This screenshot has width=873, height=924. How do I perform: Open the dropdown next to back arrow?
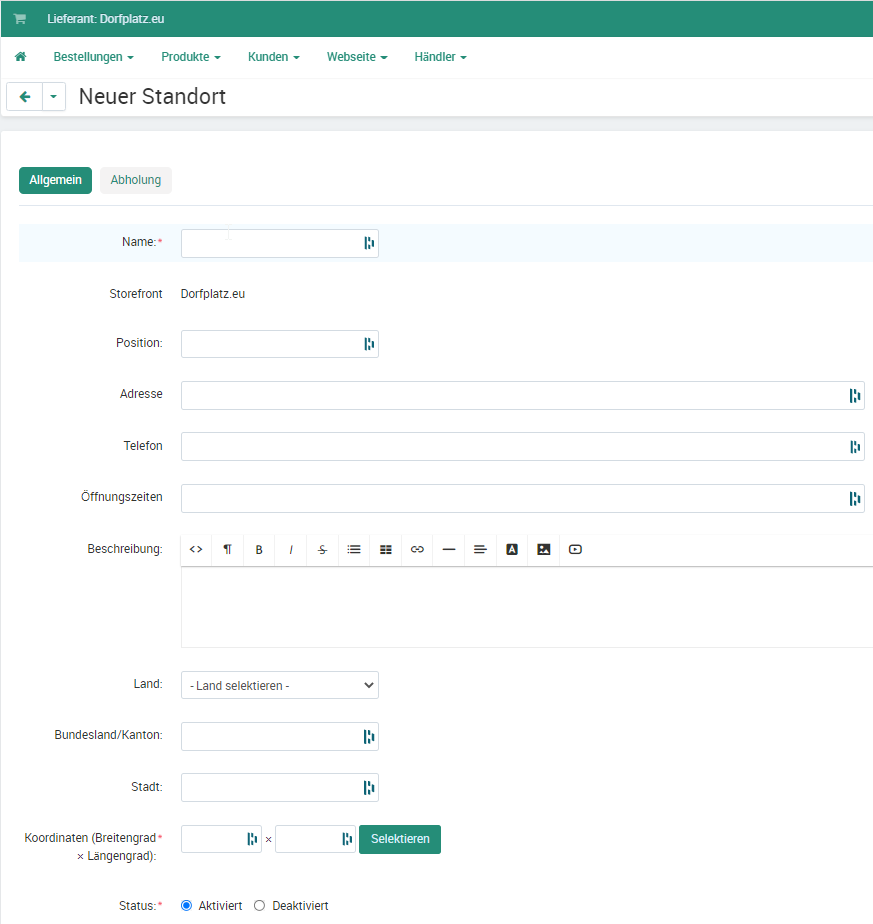pyautogui.click(x=54, y=97)
